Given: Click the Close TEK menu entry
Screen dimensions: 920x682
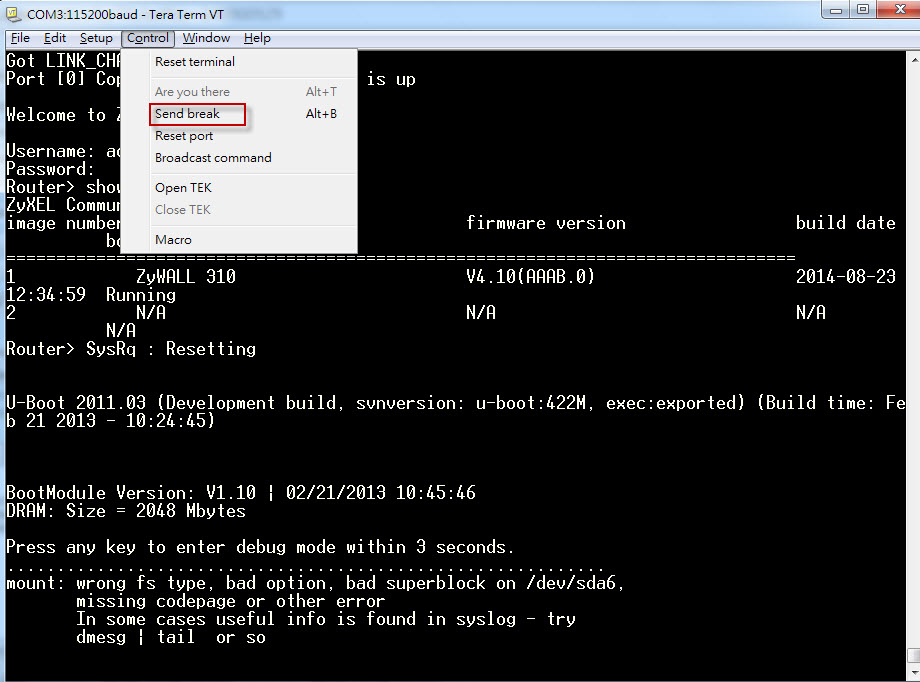Looking at the screenshot, I should (x=183, y=210).
